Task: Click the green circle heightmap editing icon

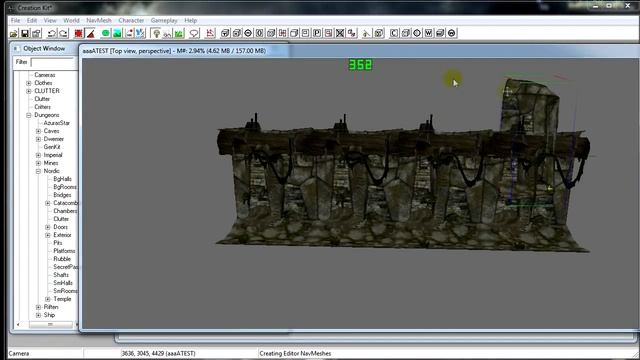Action: point(106,33)
